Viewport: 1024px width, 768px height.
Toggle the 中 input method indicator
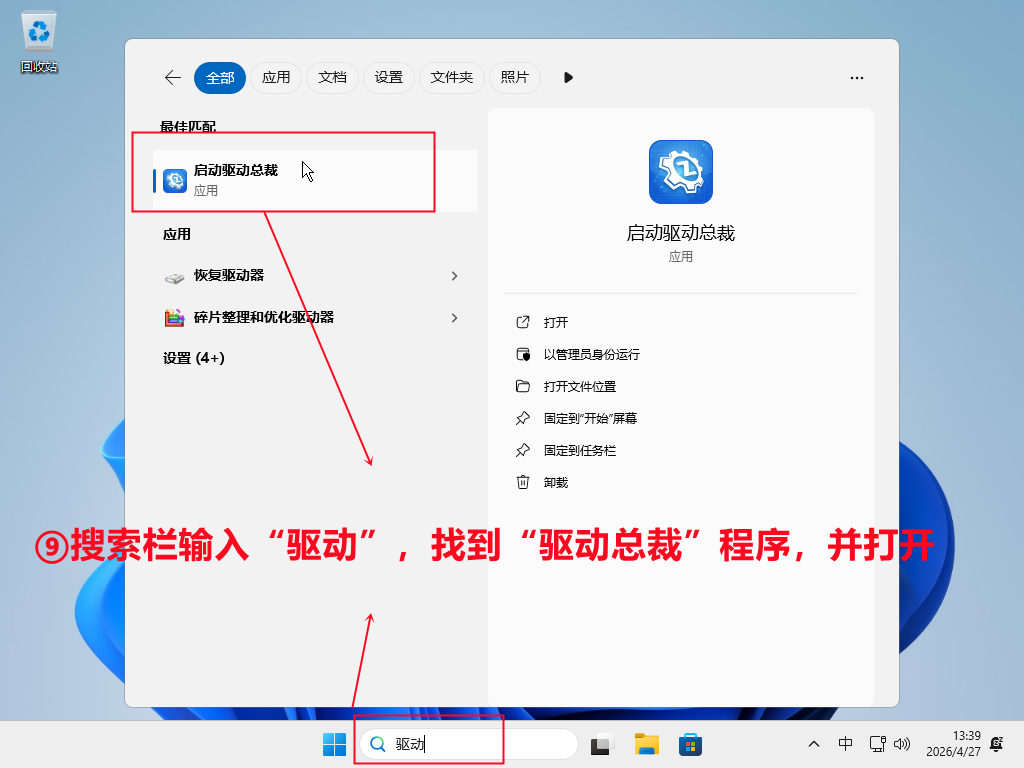[x=845, y=744]
